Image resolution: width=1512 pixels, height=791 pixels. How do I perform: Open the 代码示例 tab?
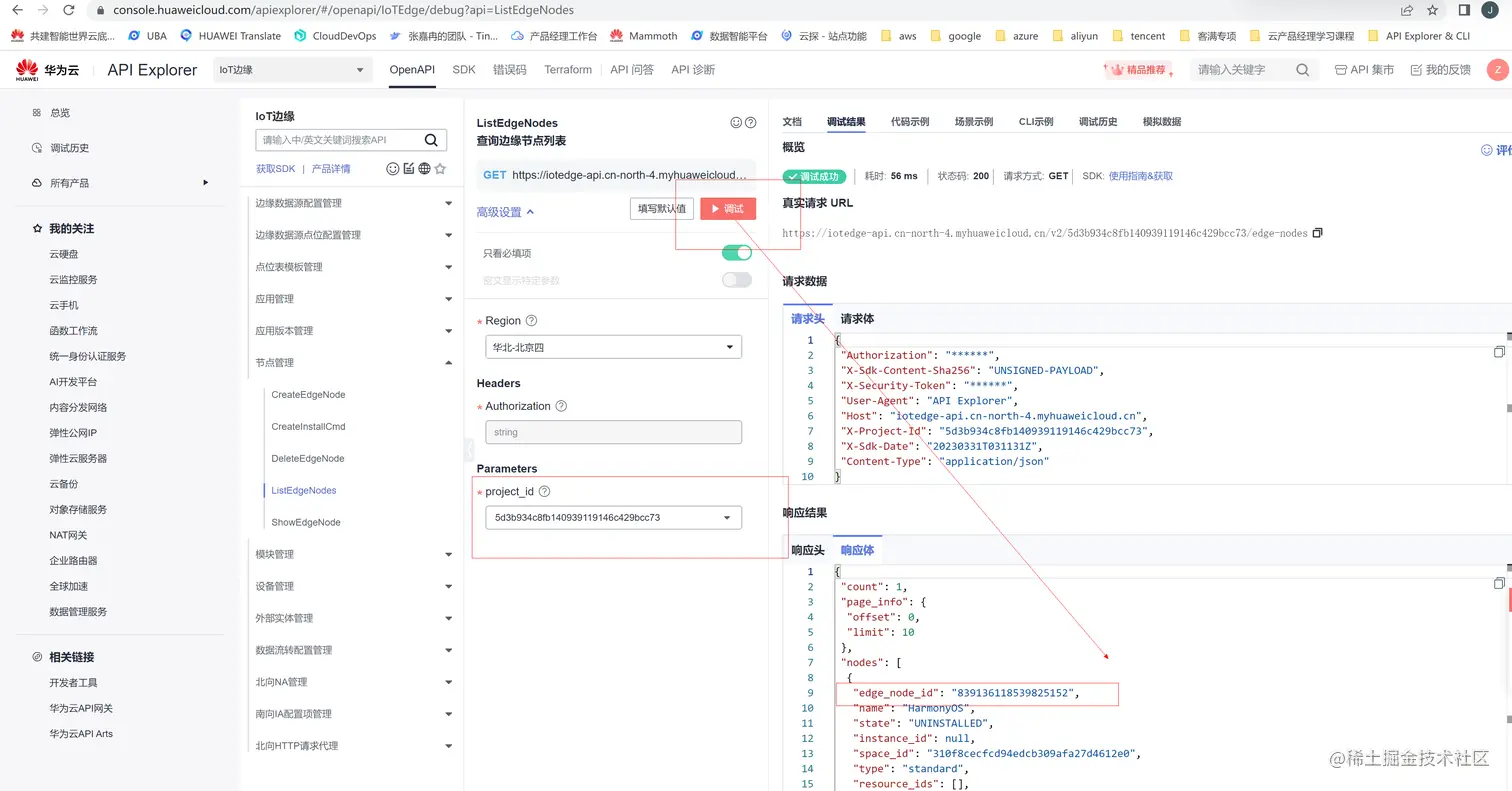tap(910, 122)
